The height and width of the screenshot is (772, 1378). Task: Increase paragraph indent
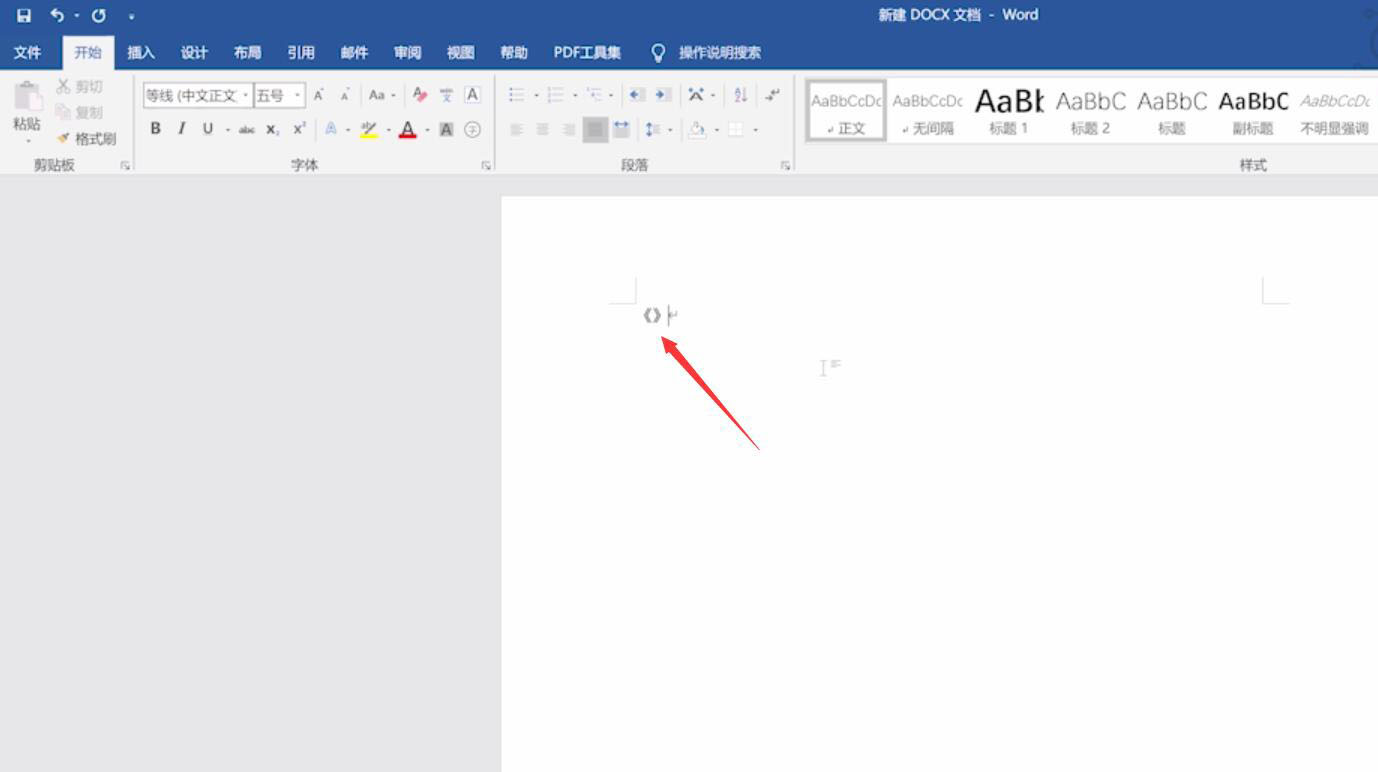pos(663,96)
